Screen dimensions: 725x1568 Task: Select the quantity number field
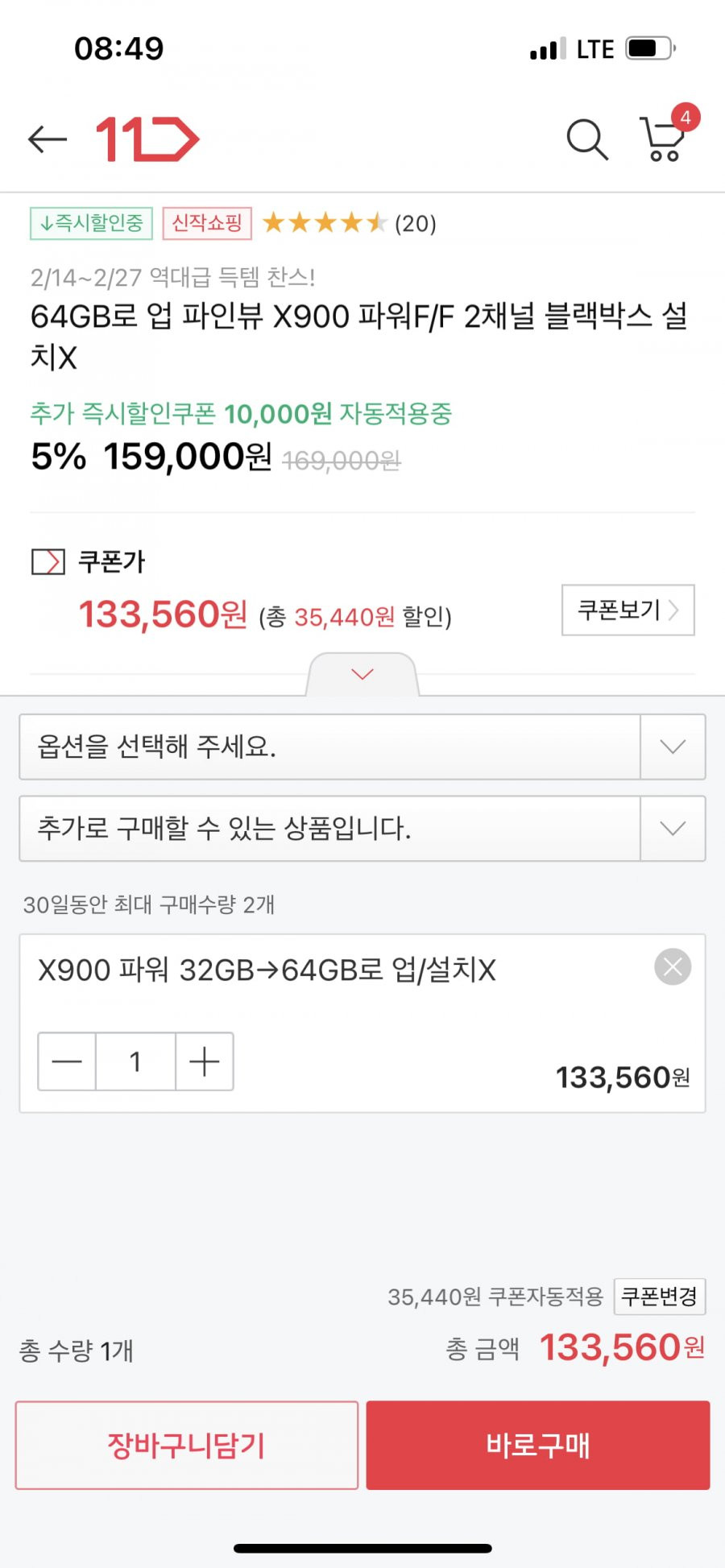[135, 1061]
